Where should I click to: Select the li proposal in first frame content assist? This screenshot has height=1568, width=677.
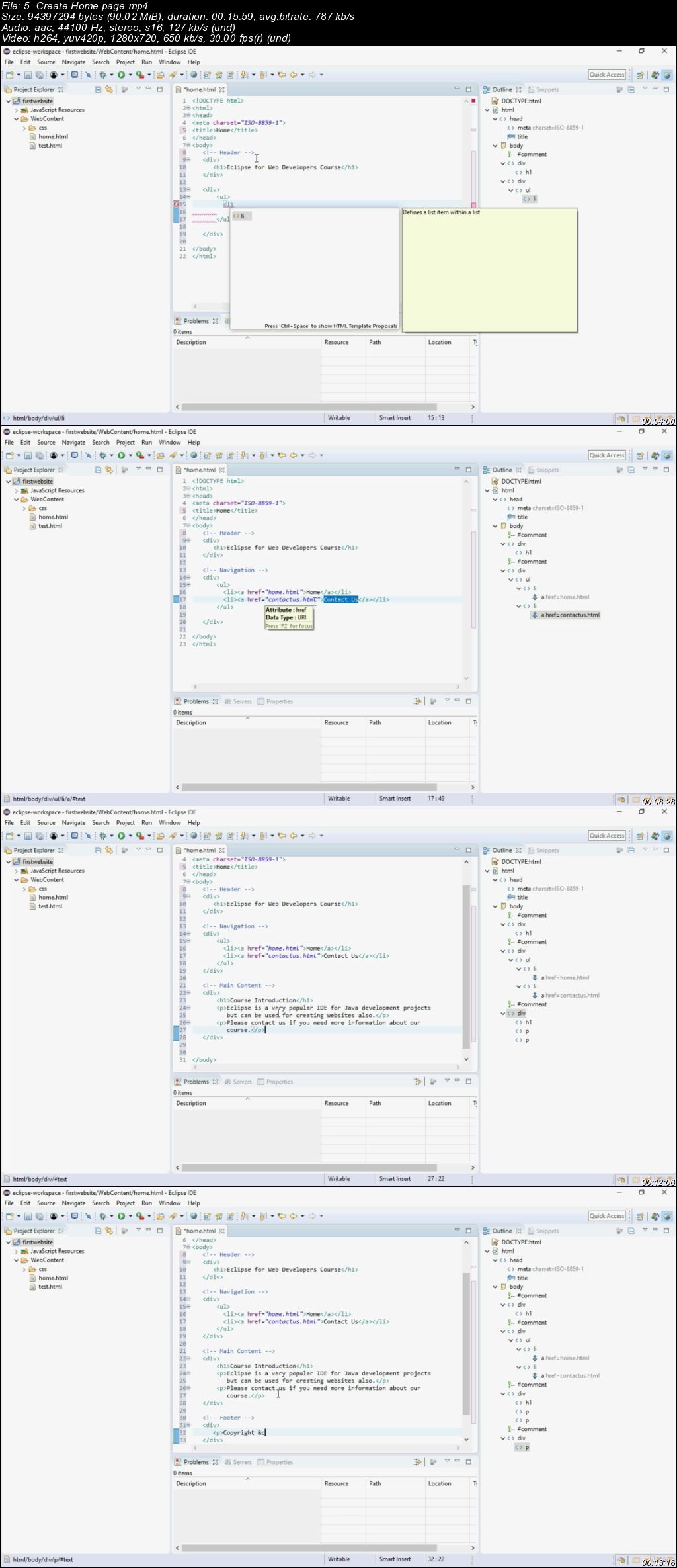[x=241, y=216]
